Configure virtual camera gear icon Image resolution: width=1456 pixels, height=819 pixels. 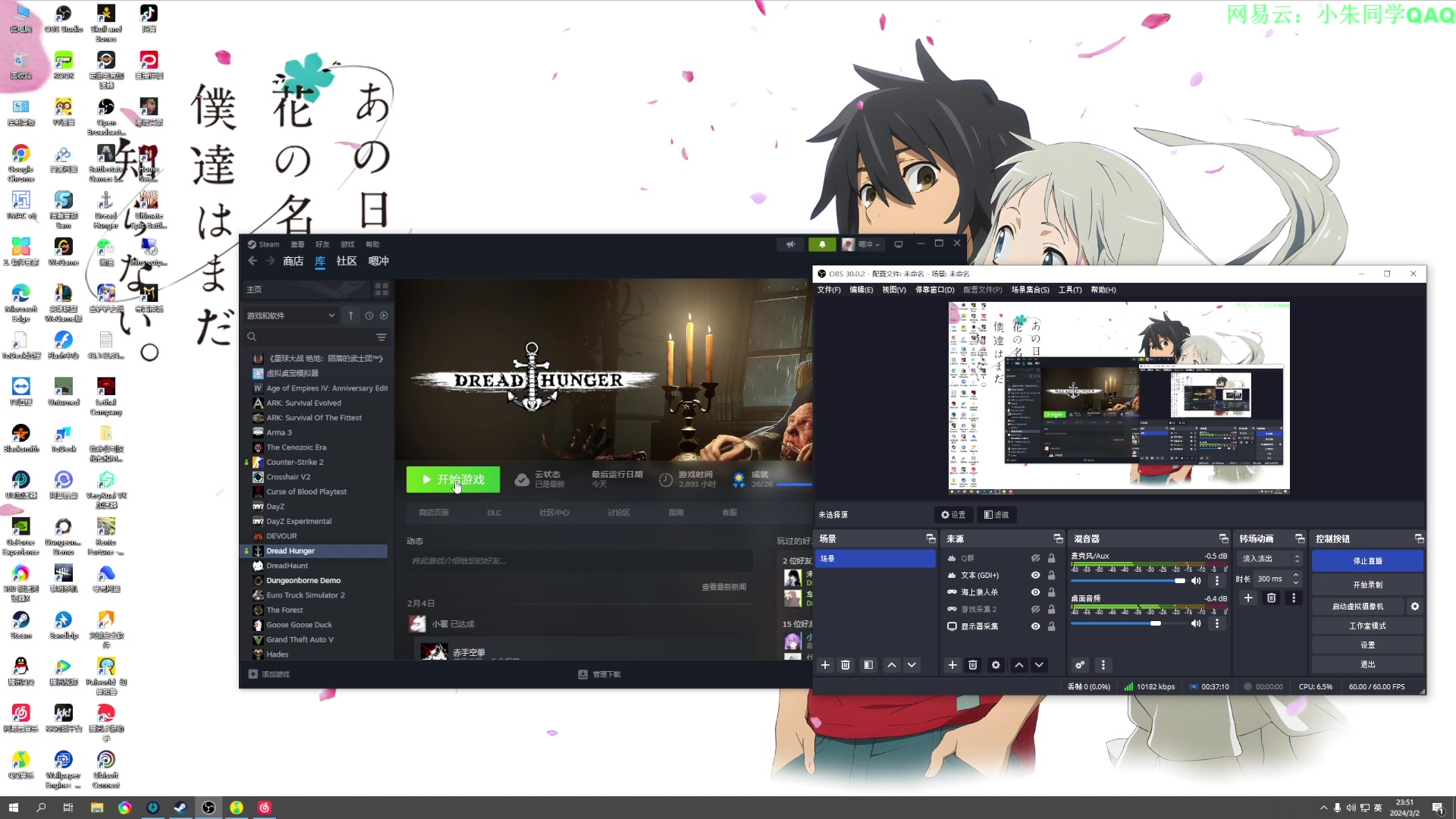tap(1414, 607)
